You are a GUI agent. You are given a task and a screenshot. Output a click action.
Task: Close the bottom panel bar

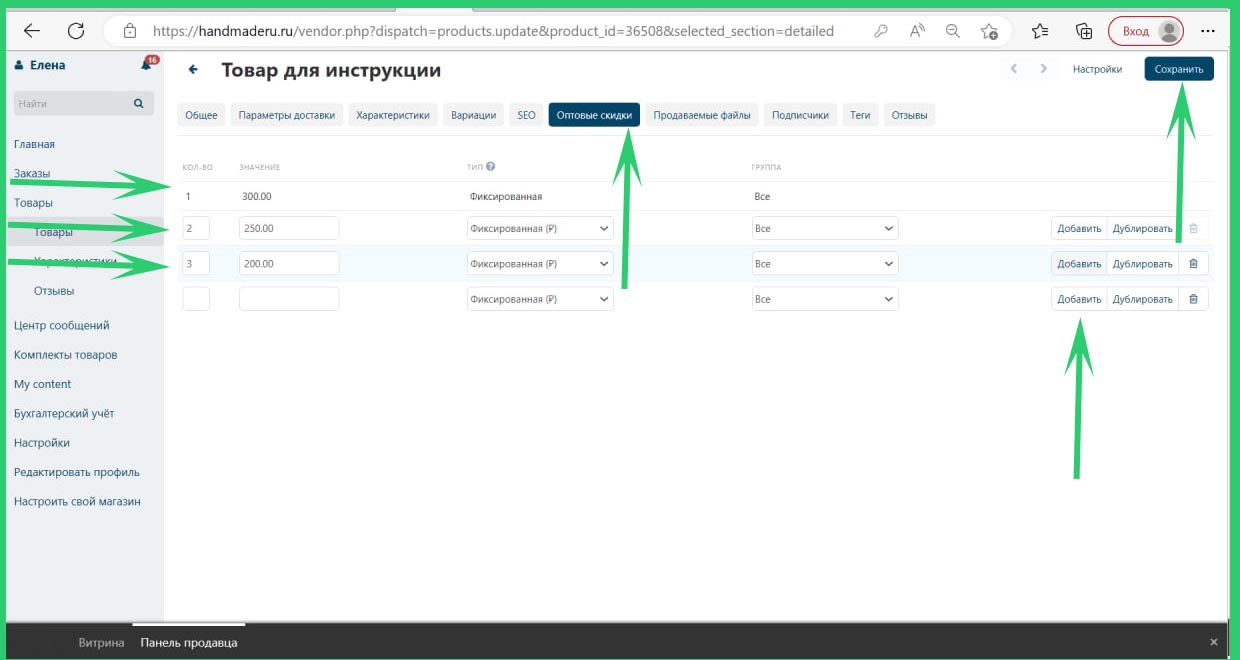tap(1214, 642)
